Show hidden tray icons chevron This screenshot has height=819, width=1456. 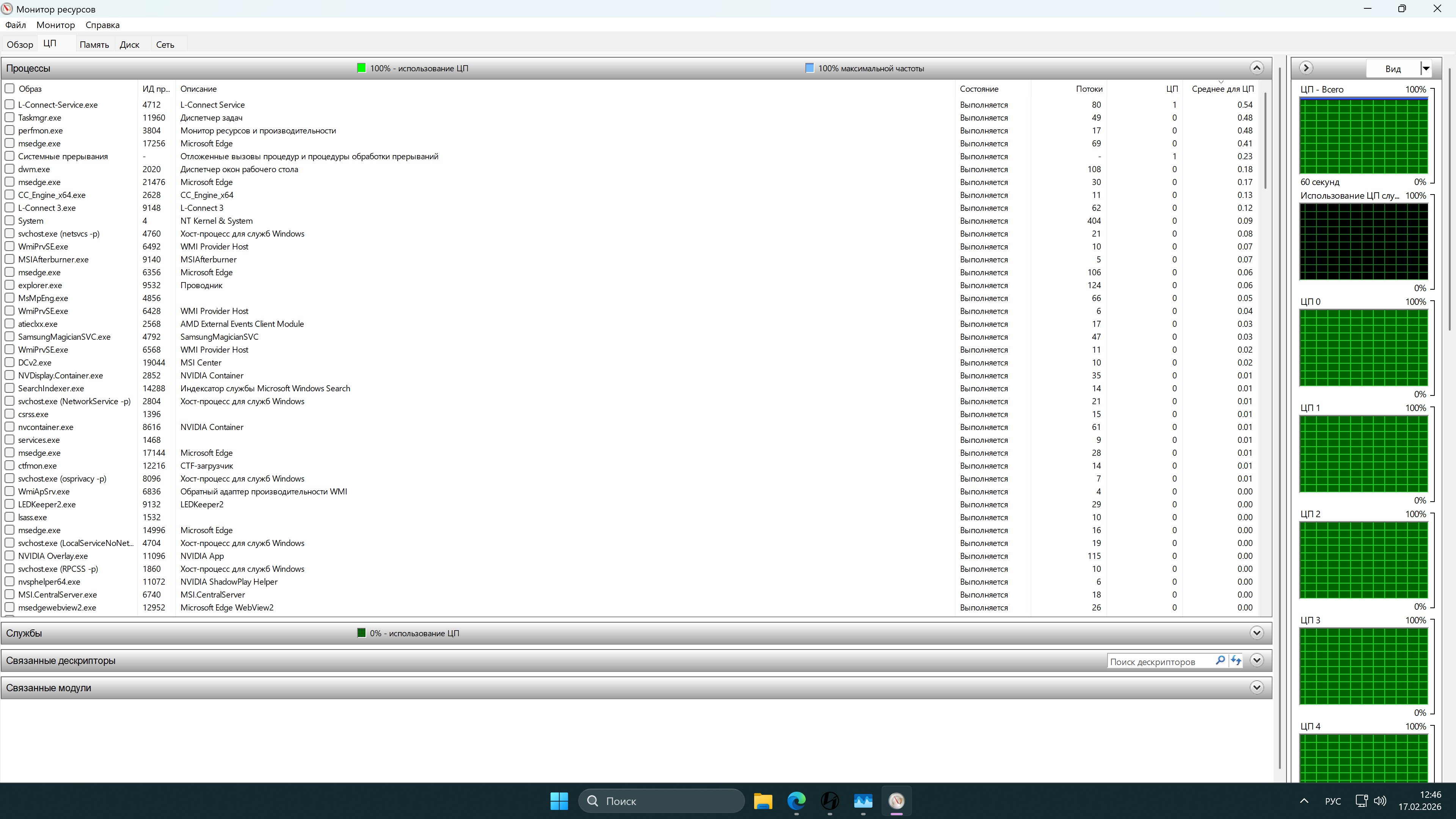(1304, 800)
